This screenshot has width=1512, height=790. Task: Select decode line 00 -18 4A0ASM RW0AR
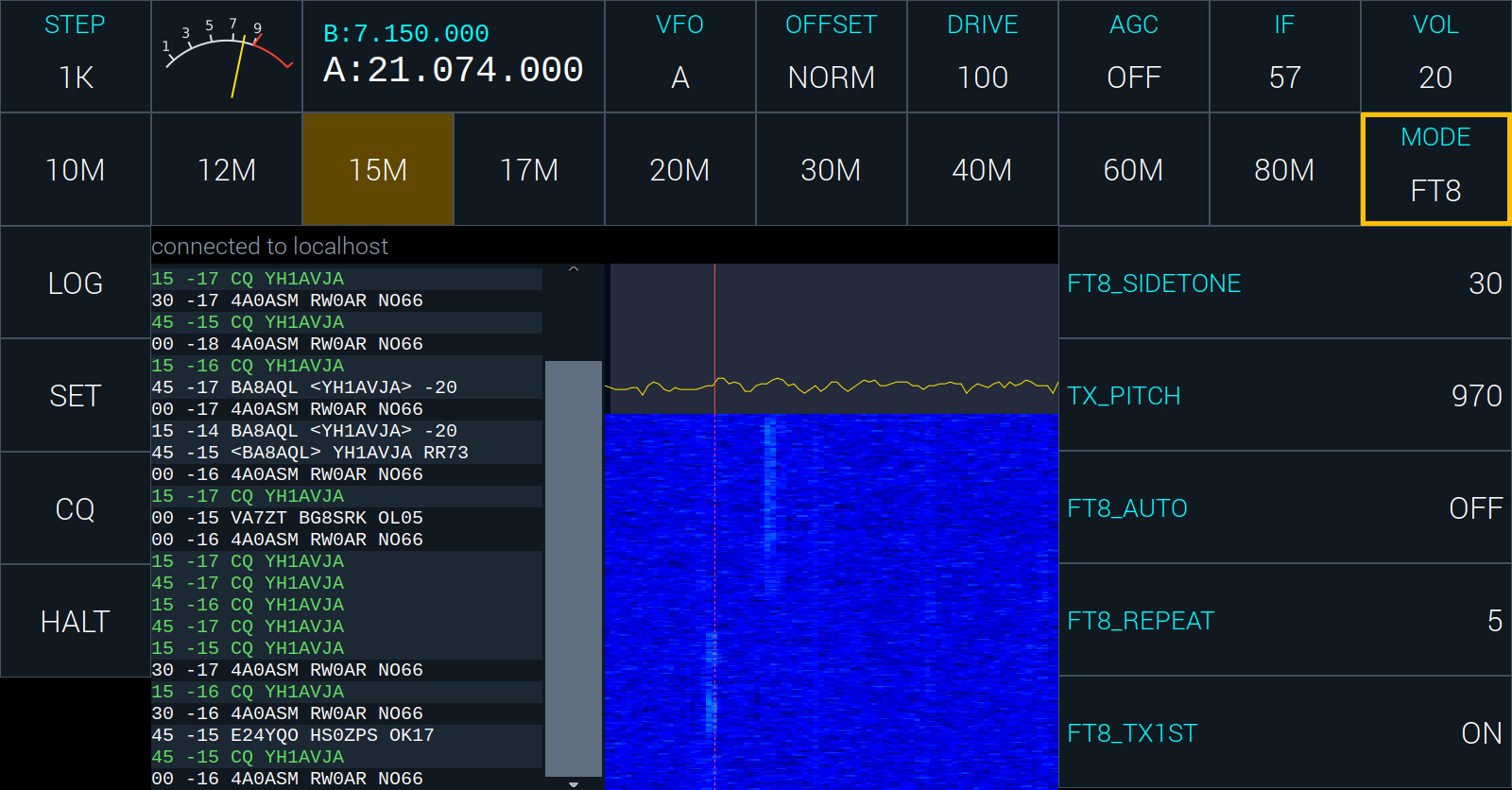point(347,344)
